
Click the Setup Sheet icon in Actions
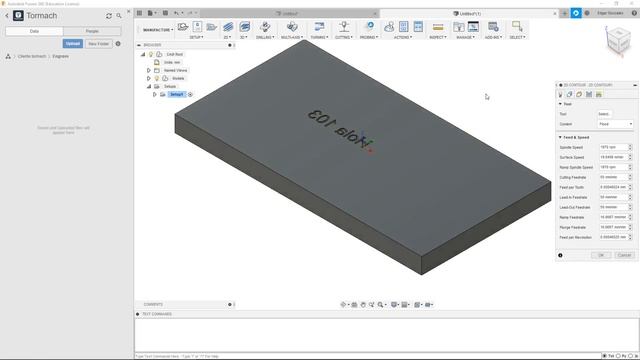[x=418, y=27]
